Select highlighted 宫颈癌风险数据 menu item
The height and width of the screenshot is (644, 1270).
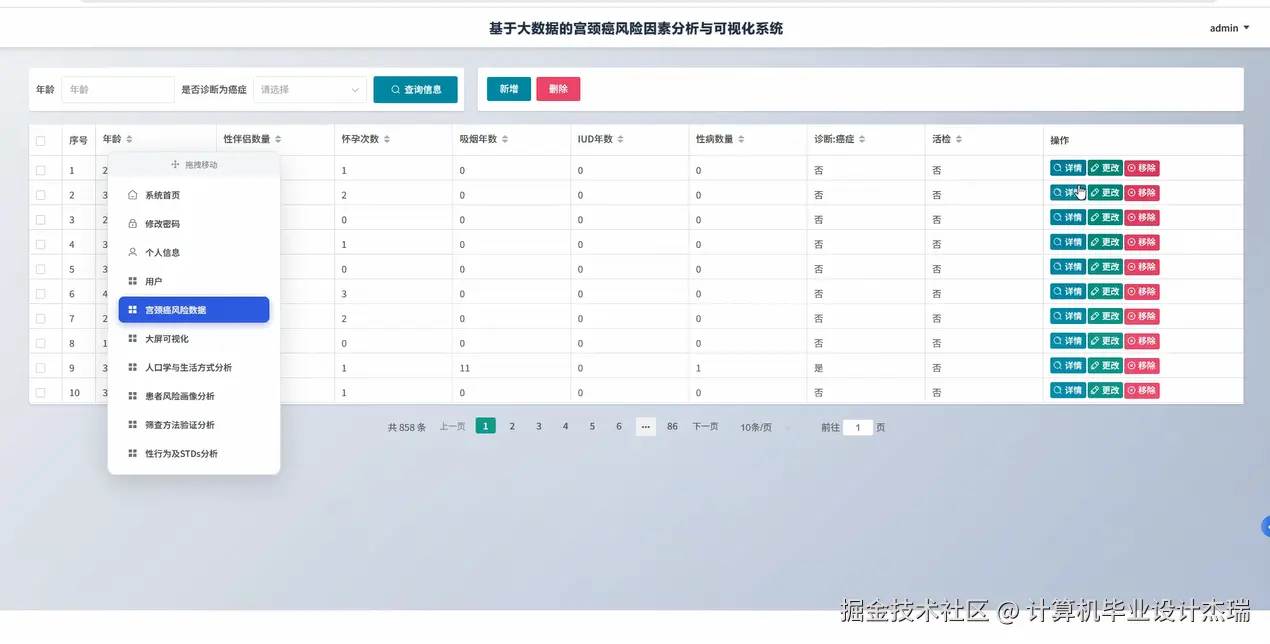click(x=194, y=310)
